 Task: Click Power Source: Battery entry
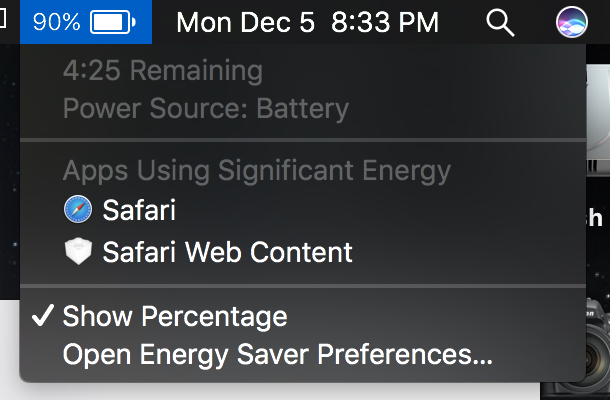[x=205, y=108]
